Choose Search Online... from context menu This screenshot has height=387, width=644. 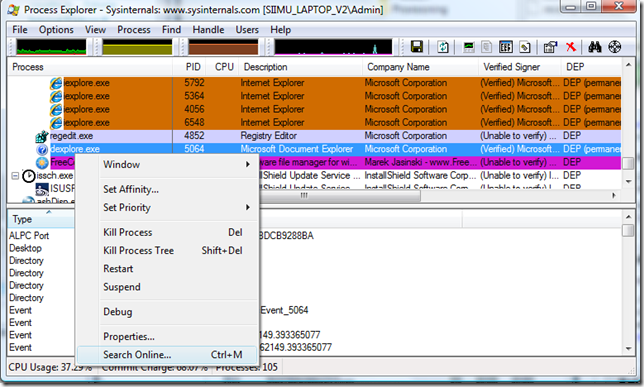tap(168, 355)
